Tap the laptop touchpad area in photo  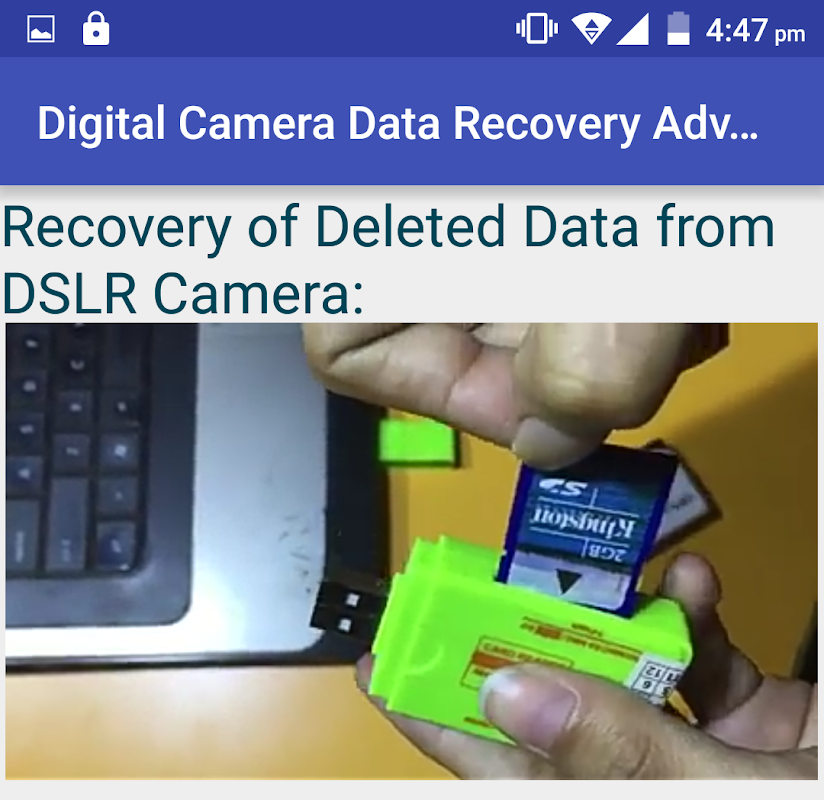[252, 473]
